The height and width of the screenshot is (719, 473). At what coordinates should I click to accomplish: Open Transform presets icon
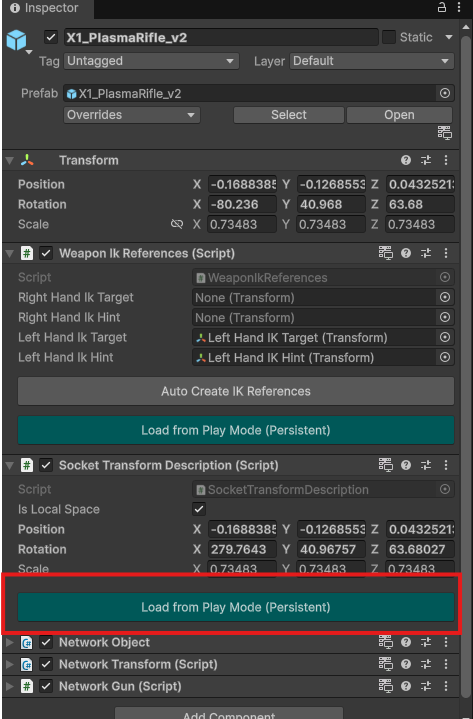[x=426, y=160]
